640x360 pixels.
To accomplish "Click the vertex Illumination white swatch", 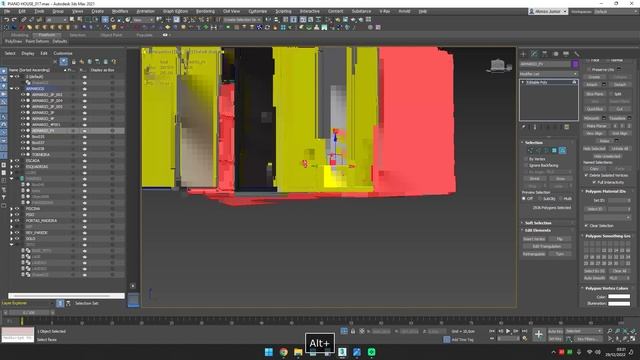I will 619,303.
